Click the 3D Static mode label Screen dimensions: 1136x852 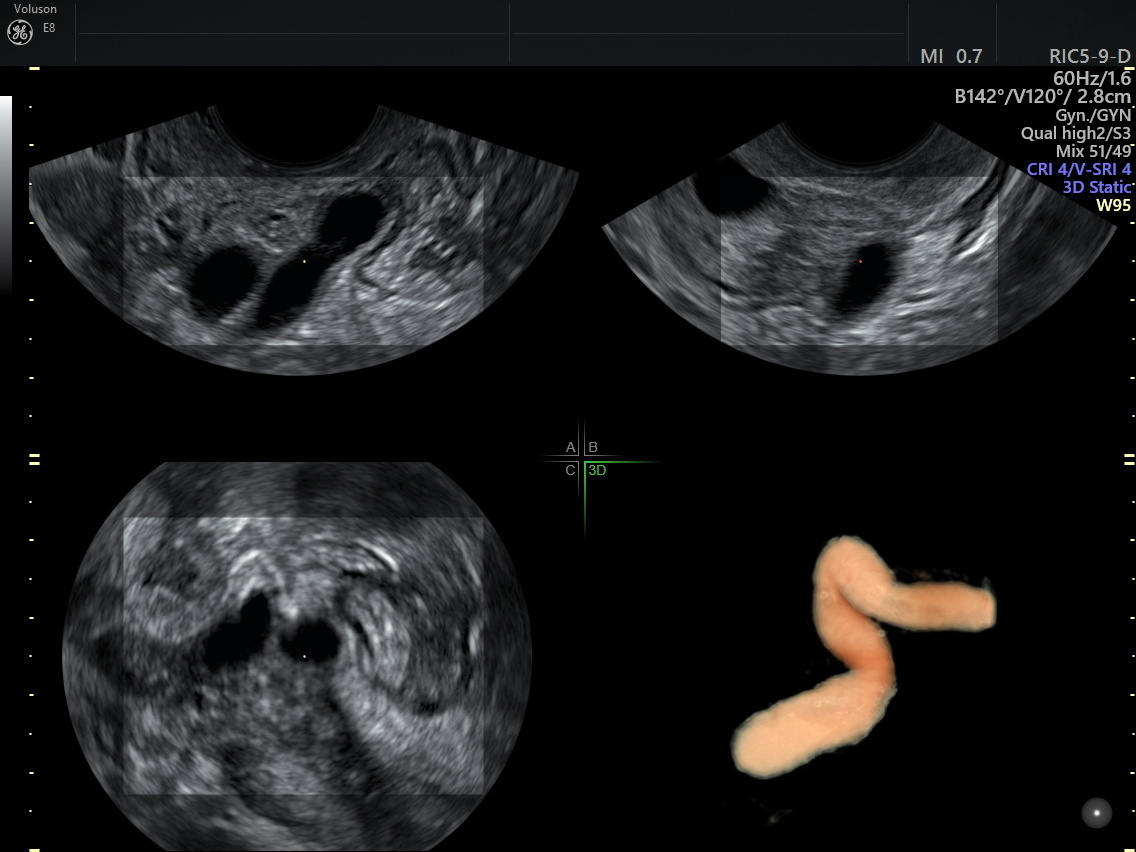click(x=1097, y=187)
